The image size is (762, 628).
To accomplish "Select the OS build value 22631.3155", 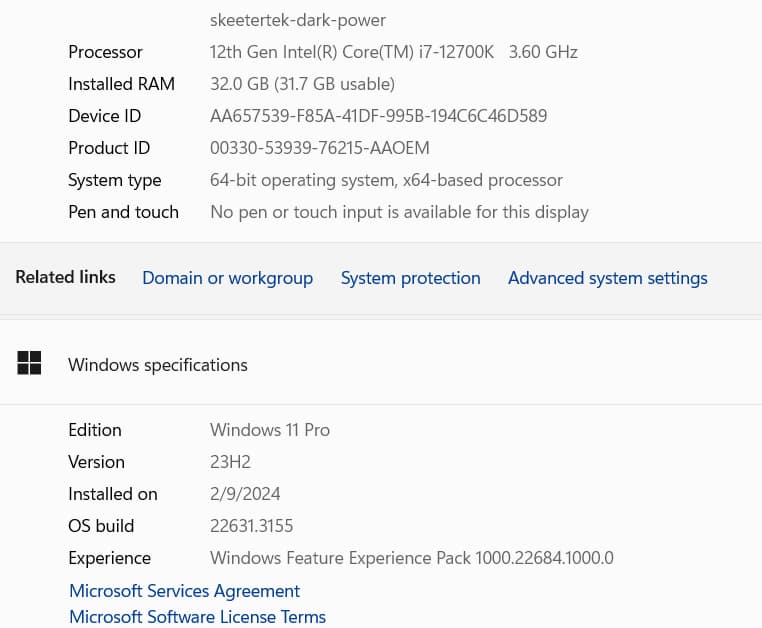I will point(252,526).
